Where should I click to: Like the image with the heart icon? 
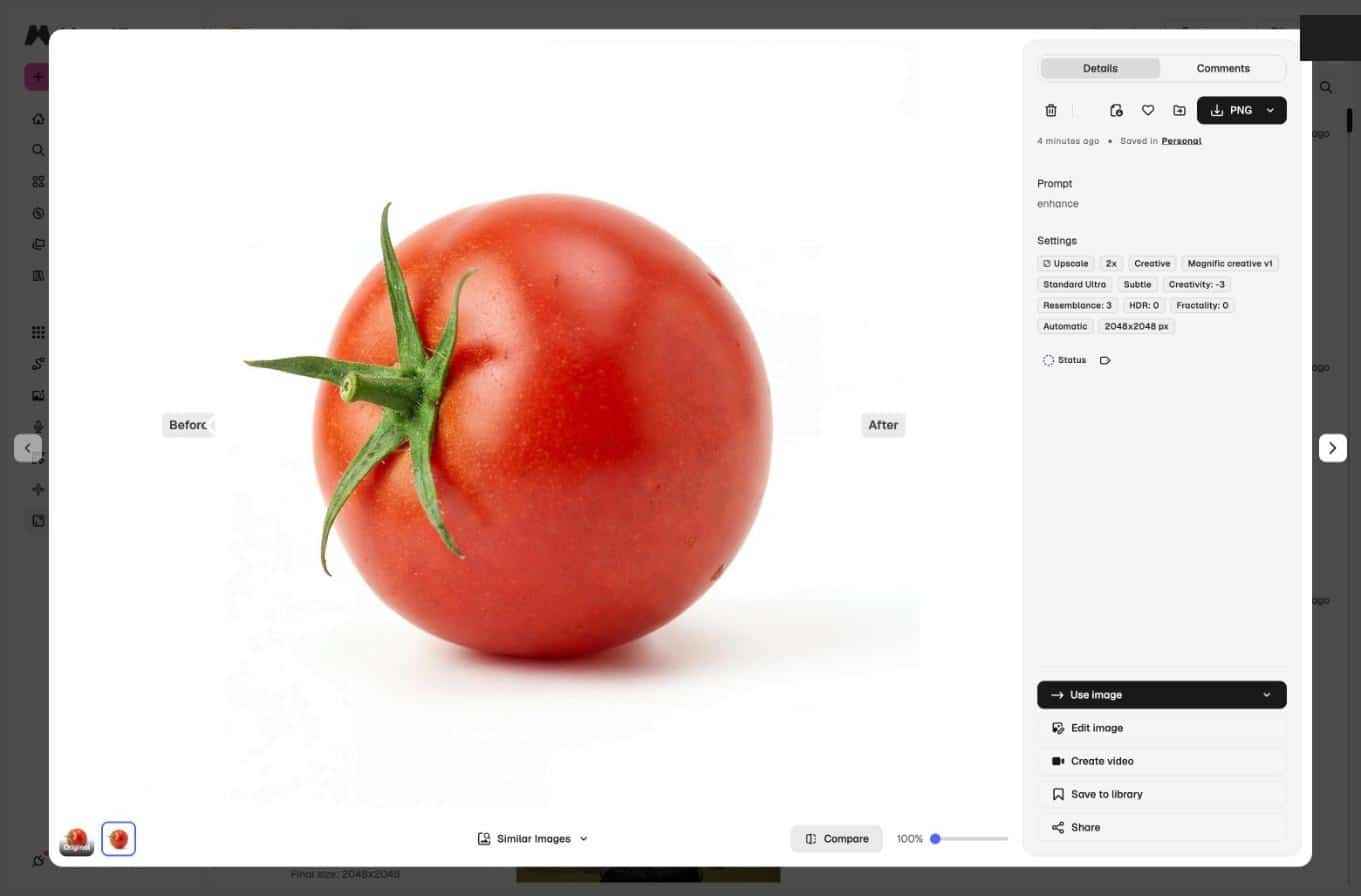(x=1148, y=110)
